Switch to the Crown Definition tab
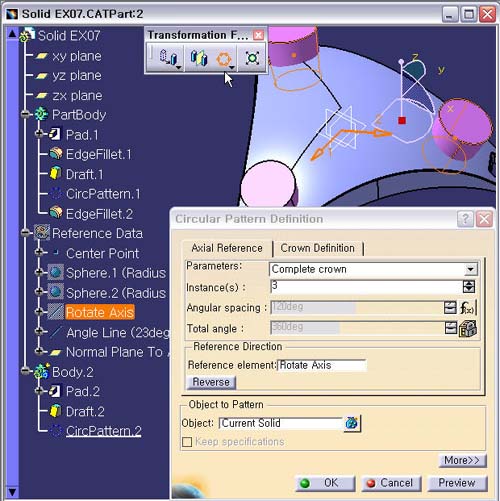Viewport: 500px width, 501px height. click(x=318, y=248)
